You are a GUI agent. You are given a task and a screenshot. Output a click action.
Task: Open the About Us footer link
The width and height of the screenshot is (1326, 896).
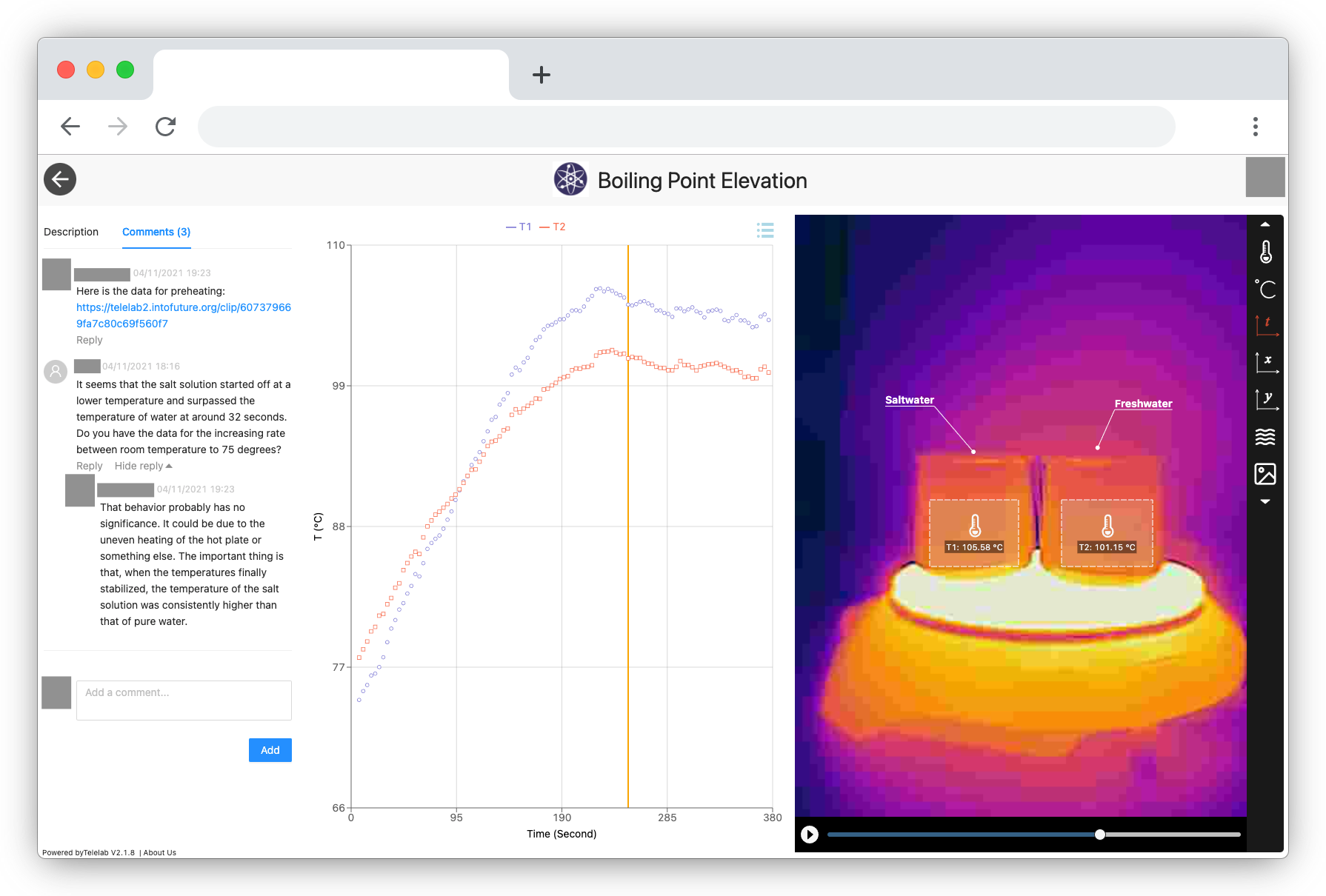pos(160,852)
